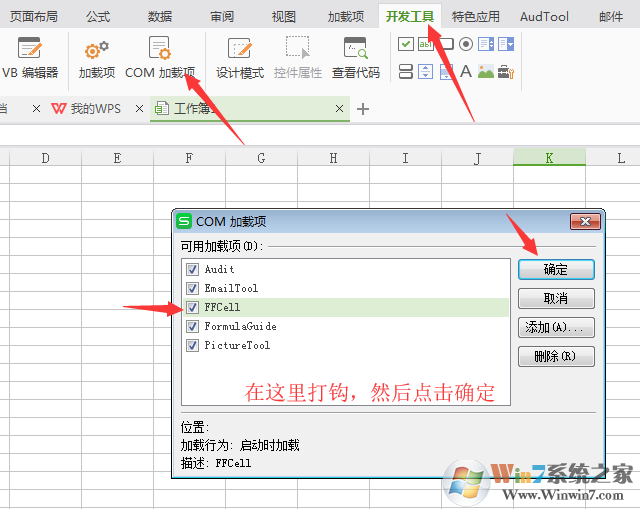Add a new document tab with plus
640x509 pixels.
click(363, 109)
